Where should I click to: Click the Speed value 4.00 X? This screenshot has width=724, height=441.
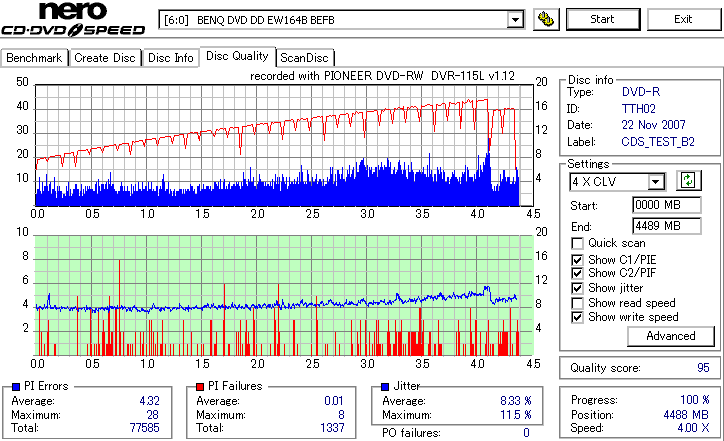pos(694,428)
